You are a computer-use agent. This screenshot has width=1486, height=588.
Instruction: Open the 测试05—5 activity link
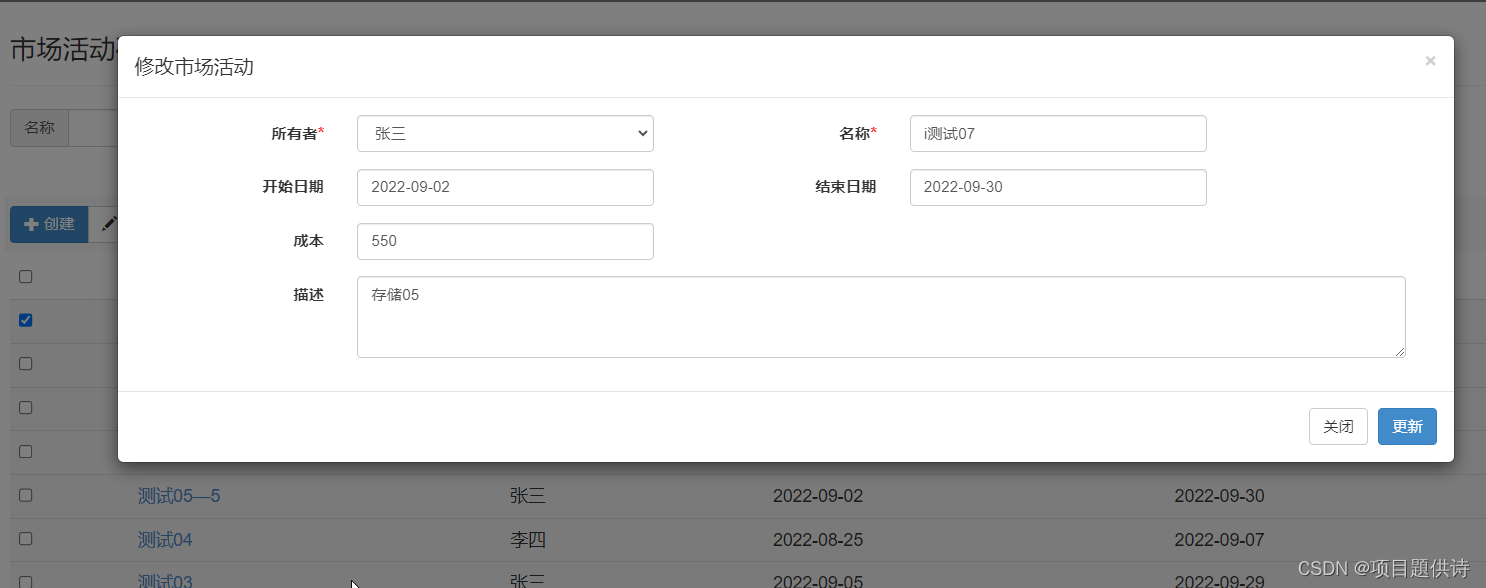[179, 496]
